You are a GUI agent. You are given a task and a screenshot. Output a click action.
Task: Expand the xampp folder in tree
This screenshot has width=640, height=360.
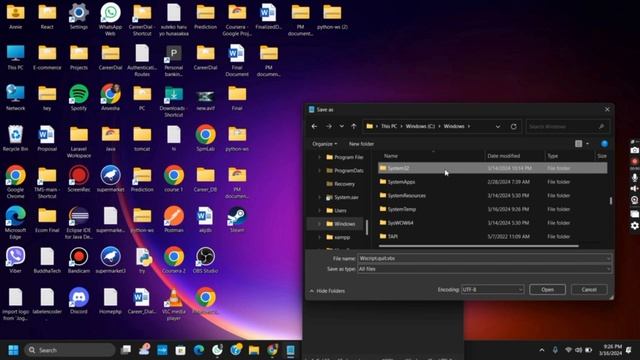tap(320, 237)
